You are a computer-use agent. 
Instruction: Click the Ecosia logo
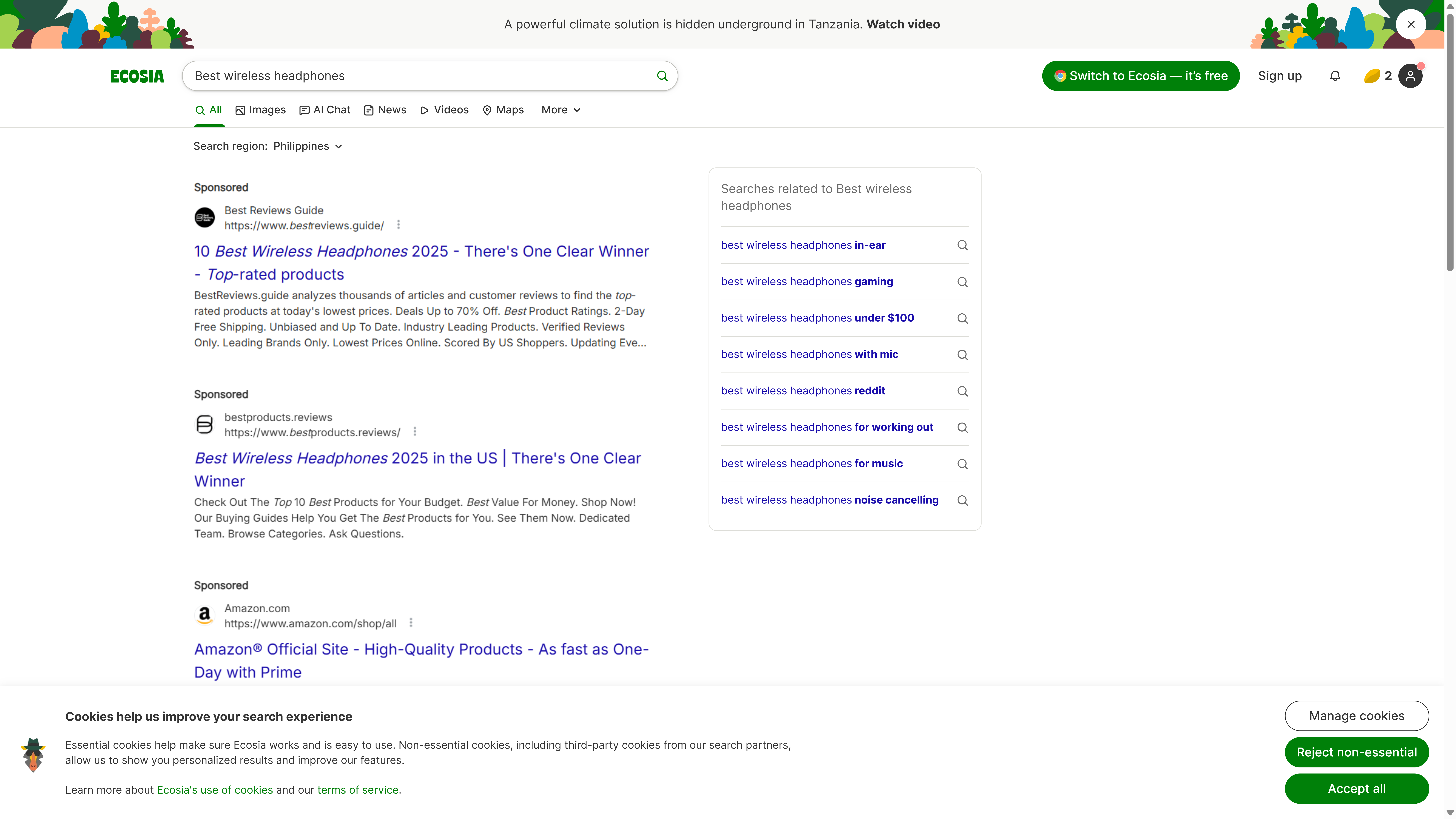point(137,76)
